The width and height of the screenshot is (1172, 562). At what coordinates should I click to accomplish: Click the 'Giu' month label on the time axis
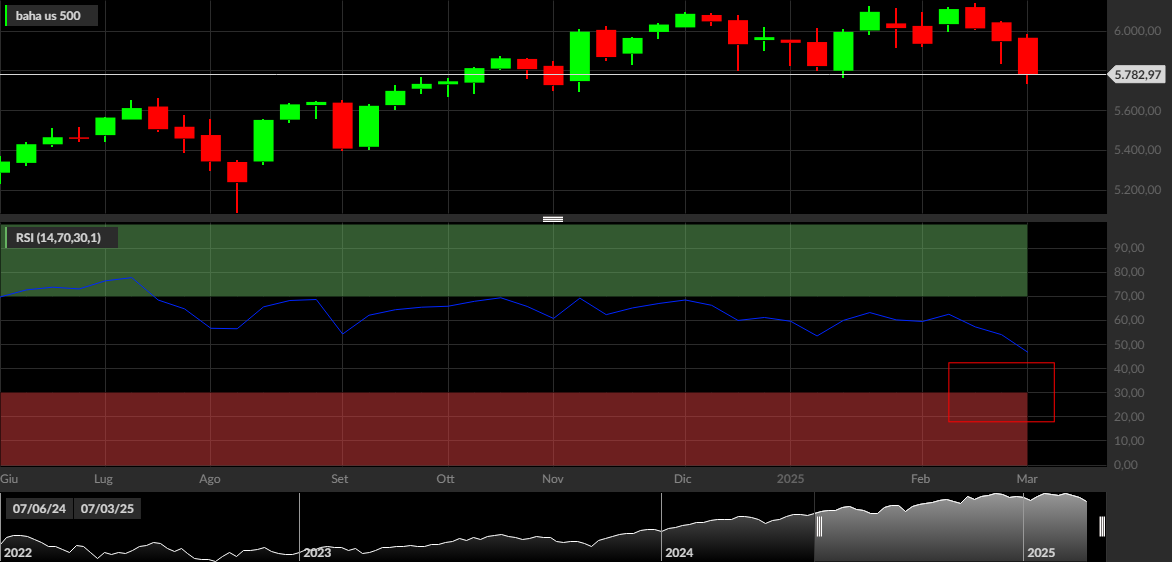coord(8,478)
